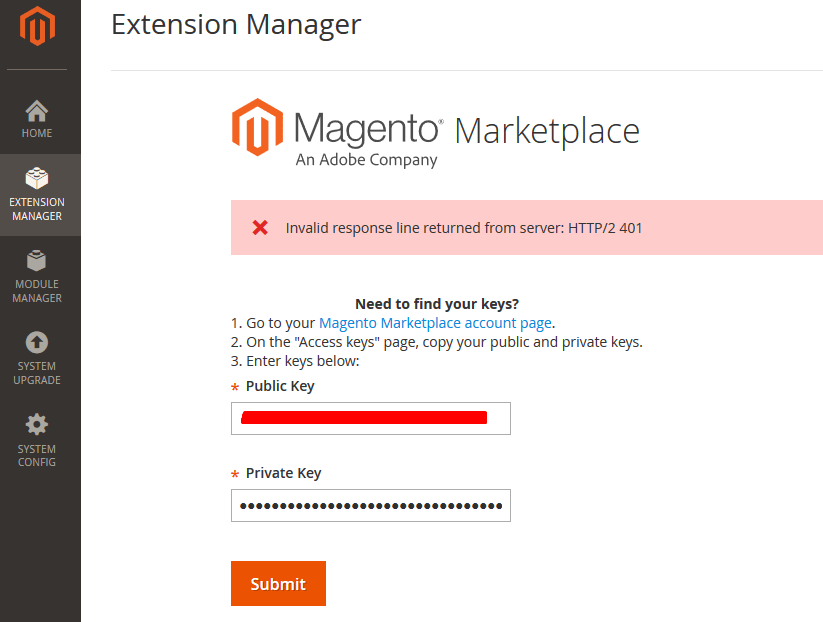
Task: Focus the masked Private Key input
Action: tap(370, 505)
